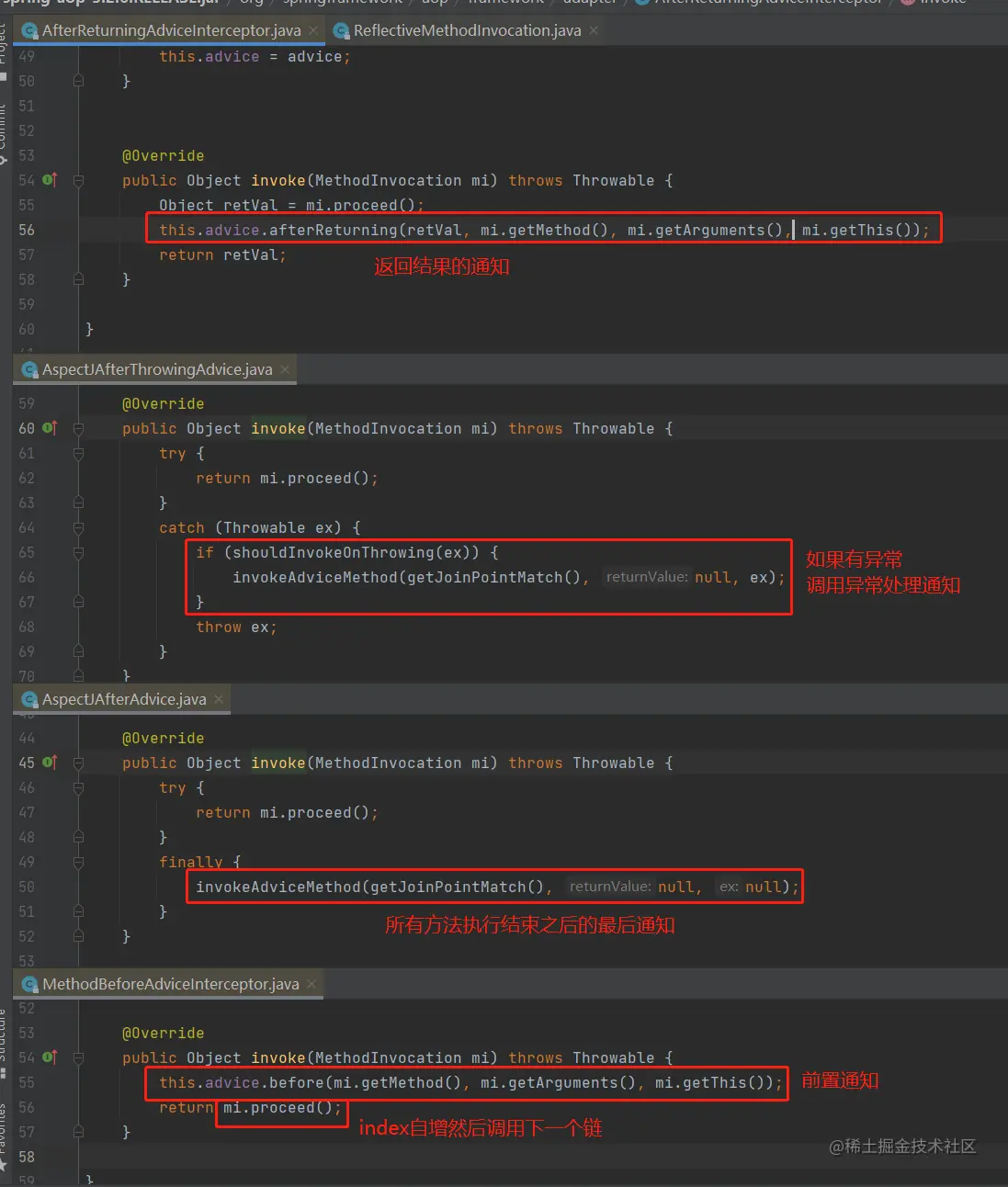Click "return mi.proceed();" in AspectJAfterThrowingAdvice.java
This screenshot has width=1008, height=1187.
287,478
